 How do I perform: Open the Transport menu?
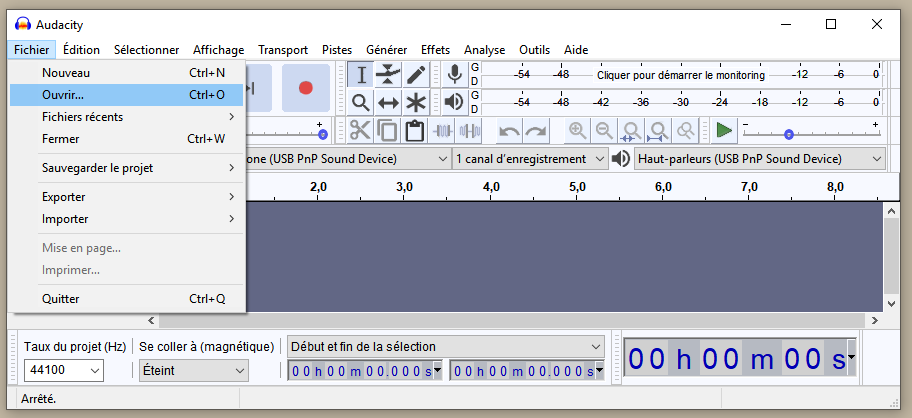[283, 50]
